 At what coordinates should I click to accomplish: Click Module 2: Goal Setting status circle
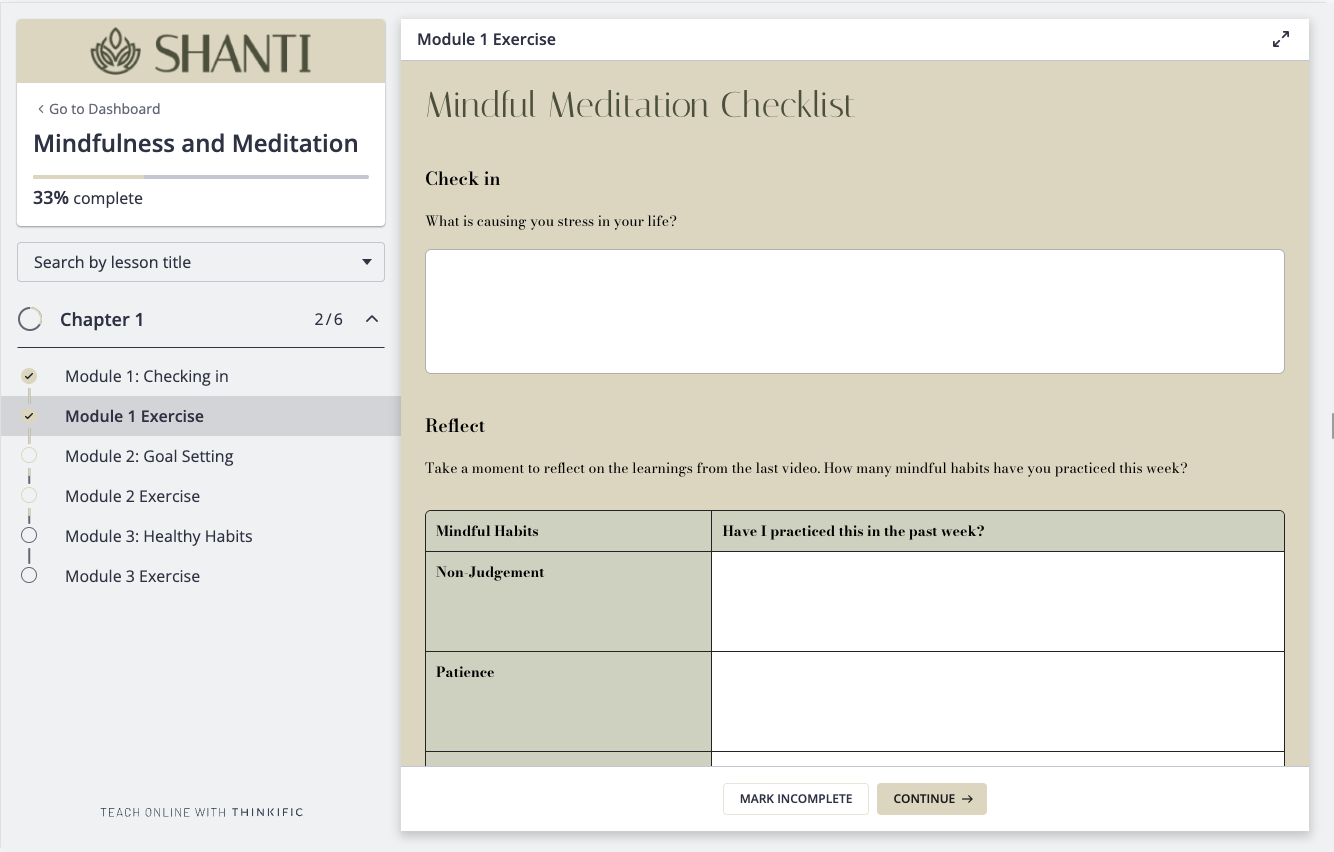(x=30, y=456)
